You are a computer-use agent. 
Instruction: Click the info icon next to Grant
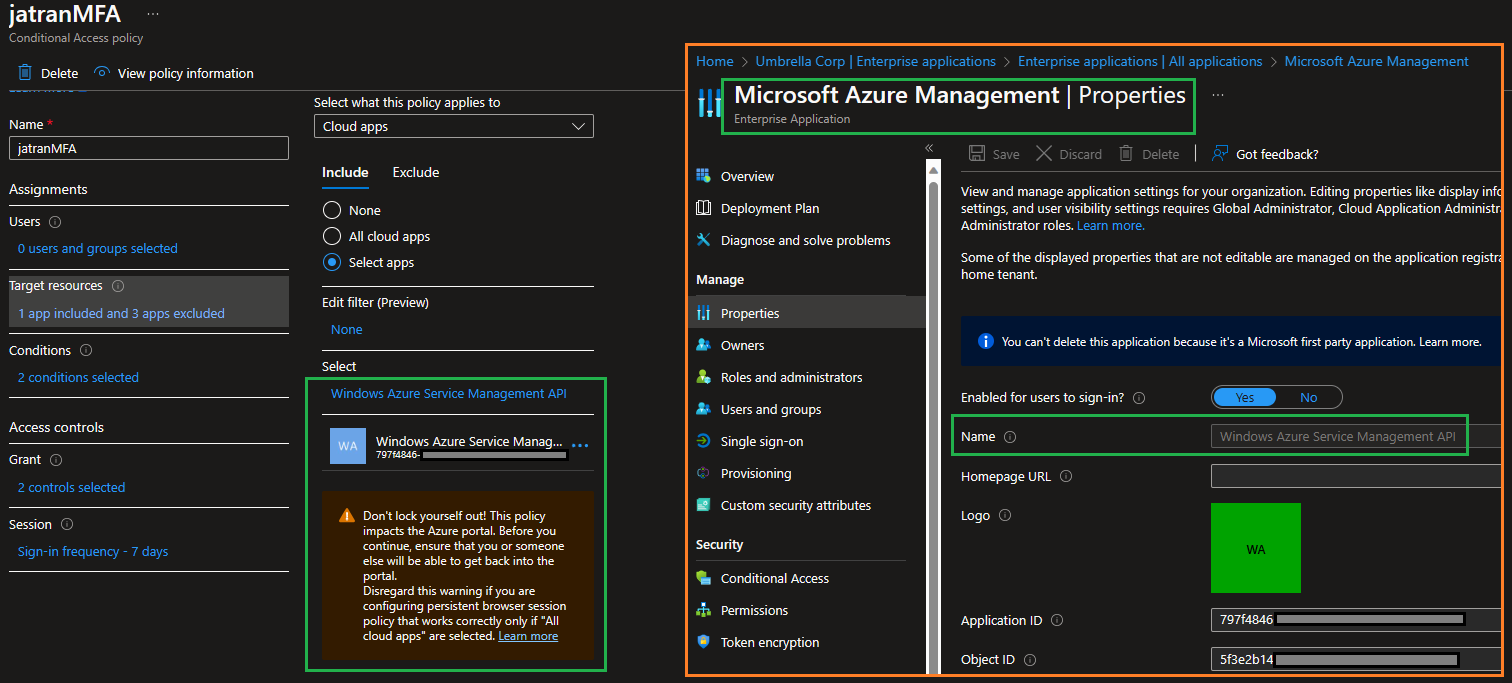pyautogui.click(x=56, y=460)
